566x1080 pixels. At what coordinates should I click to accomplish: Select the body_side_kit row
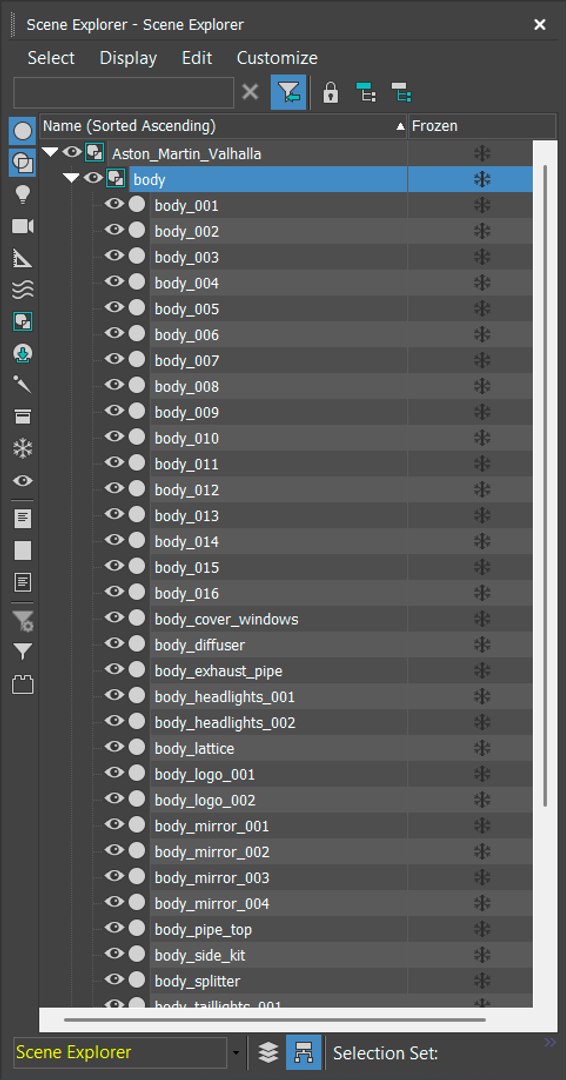[342, 955]
